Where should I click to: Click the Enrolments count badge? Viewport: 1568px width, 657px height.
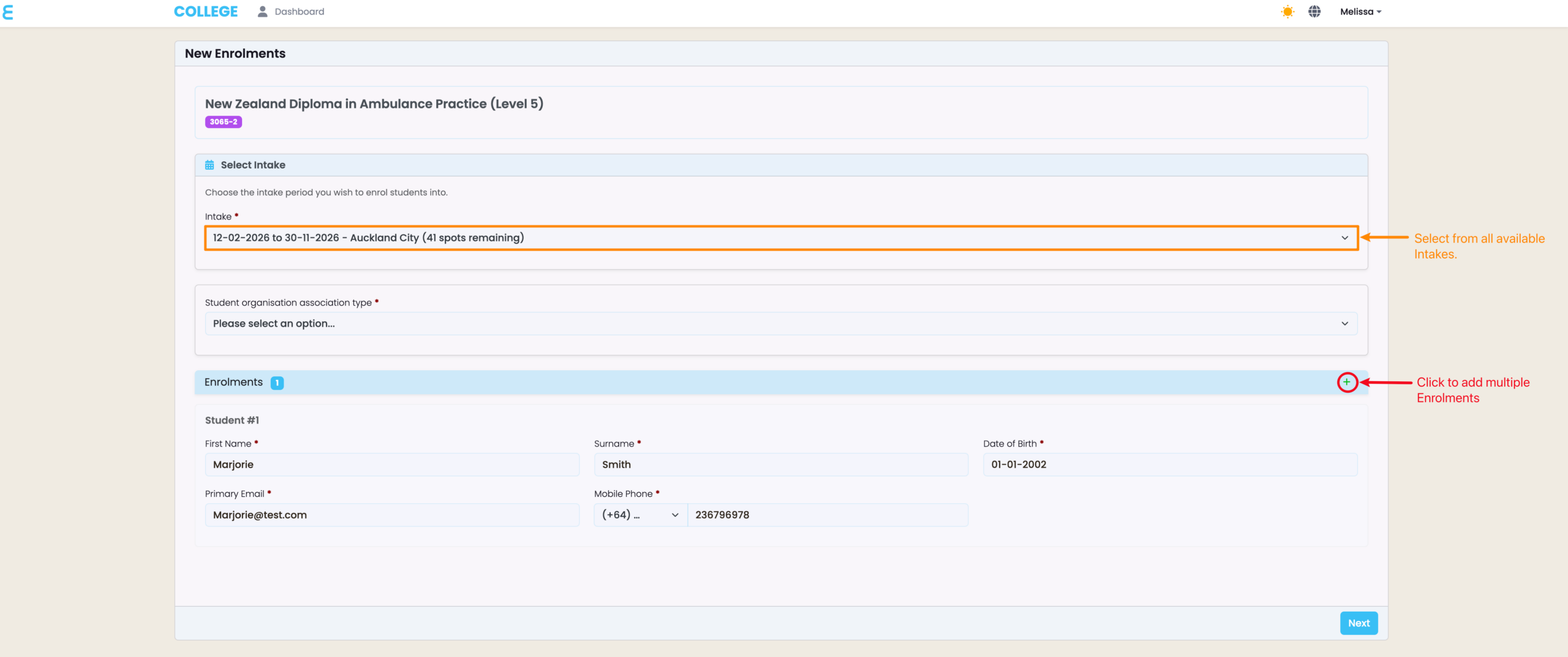(x=277, y=382)
